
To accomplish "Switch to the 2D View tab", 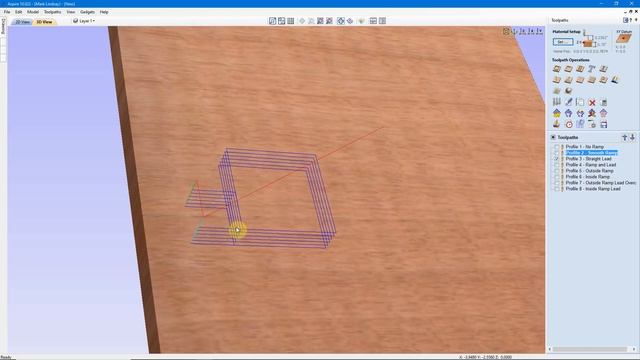I will [22, 22].
